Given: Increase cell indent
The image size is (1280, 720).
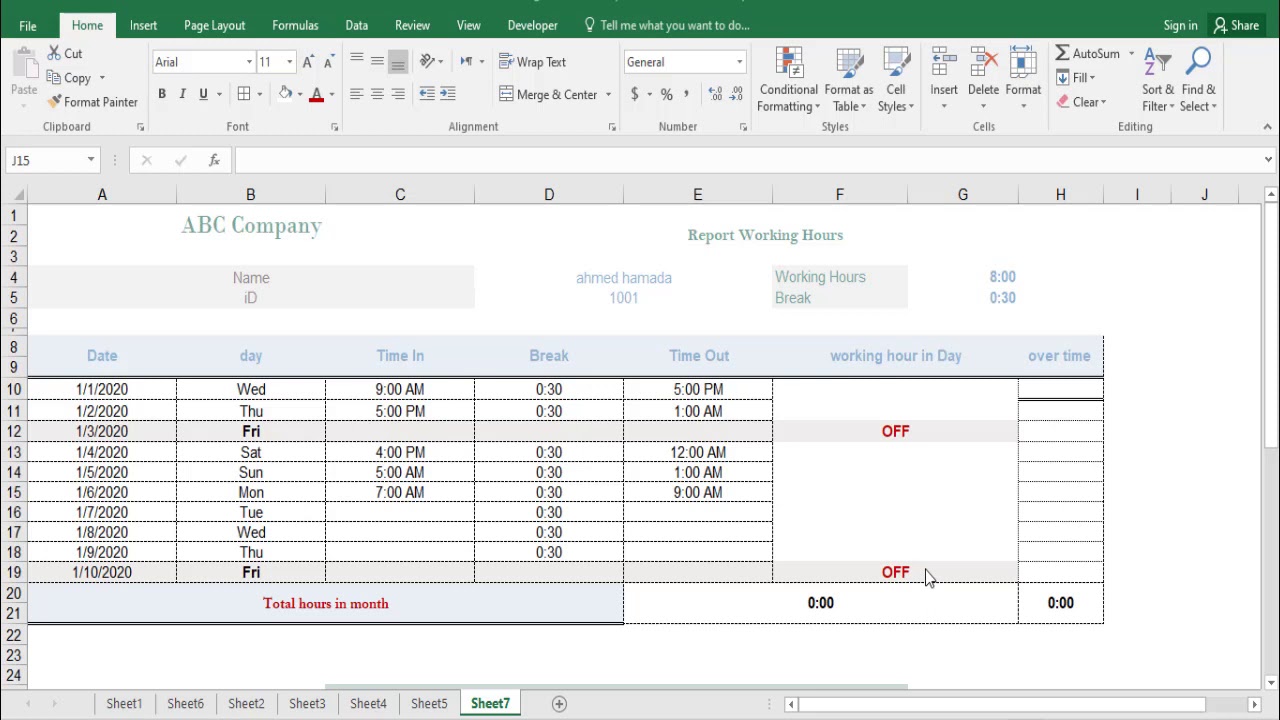Looking at the screenshot, I should tap(447, 94).
